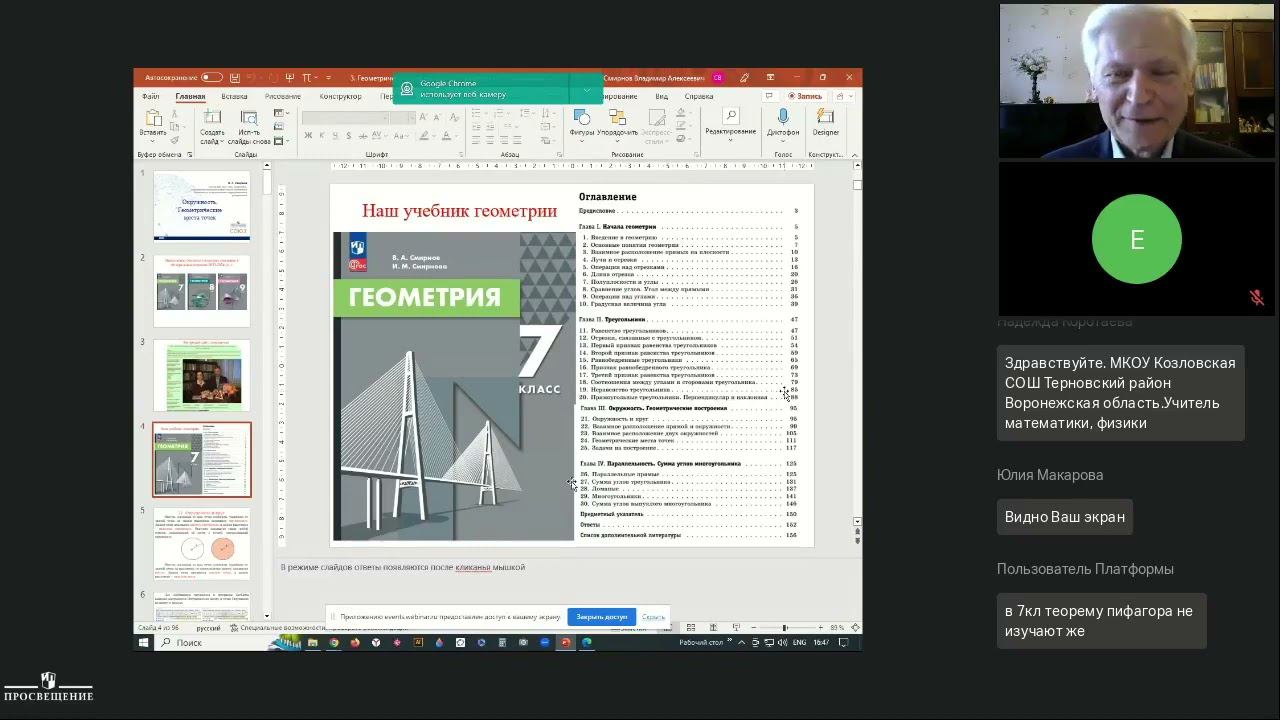Switch to the Вид ribbon tab
The image size is (1280, 720).
pos(661,97)
